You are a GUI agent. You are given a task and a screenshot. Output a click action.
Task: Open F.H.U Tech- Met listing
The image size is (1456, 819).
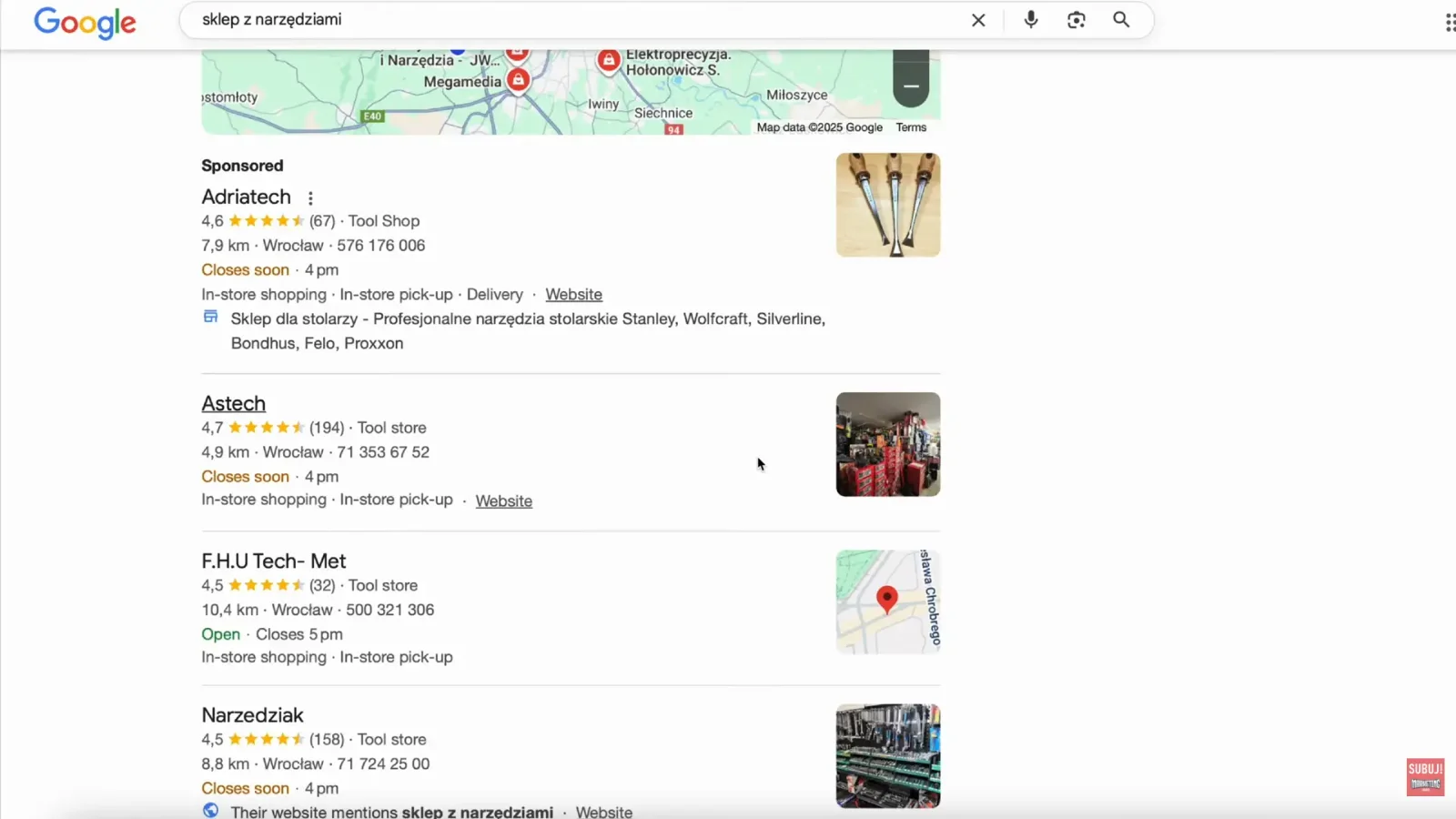[273, 561]
